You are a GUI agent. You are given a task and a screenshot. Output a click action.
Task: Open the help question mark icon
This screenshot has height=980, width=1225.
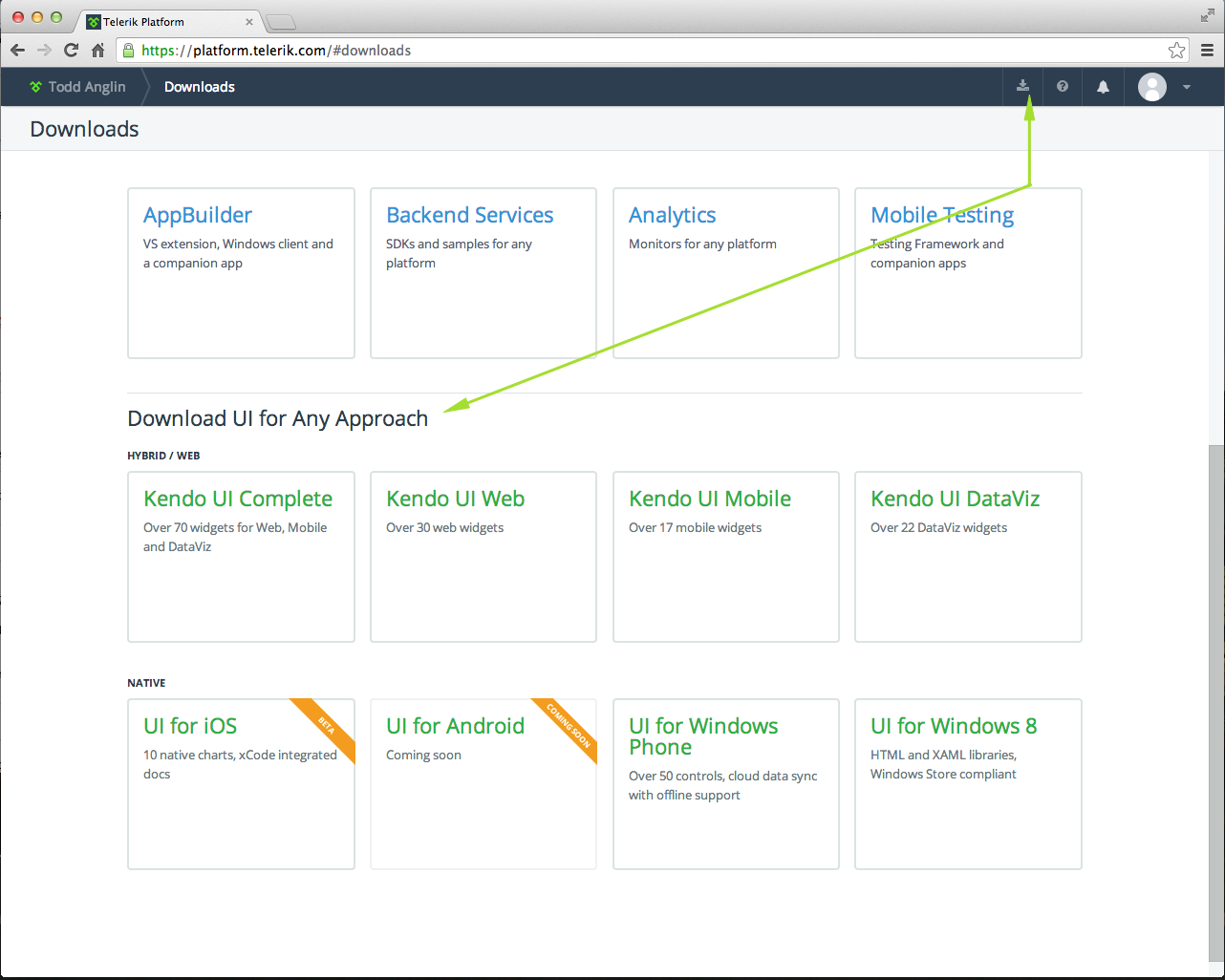(1063, 86)
